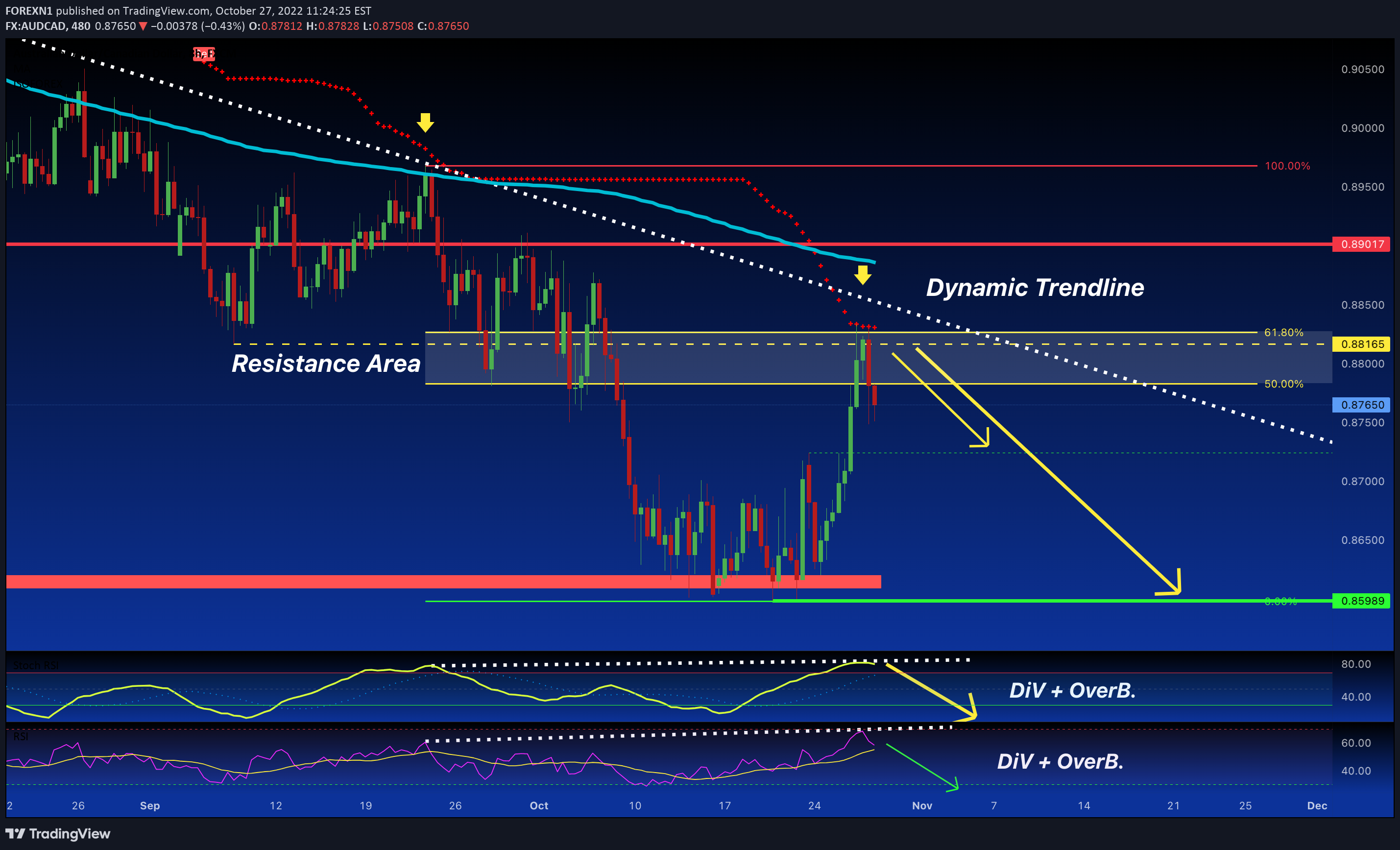1400x850 pixels.
Task: Click date 17 on the time axis
Action: 724,806
